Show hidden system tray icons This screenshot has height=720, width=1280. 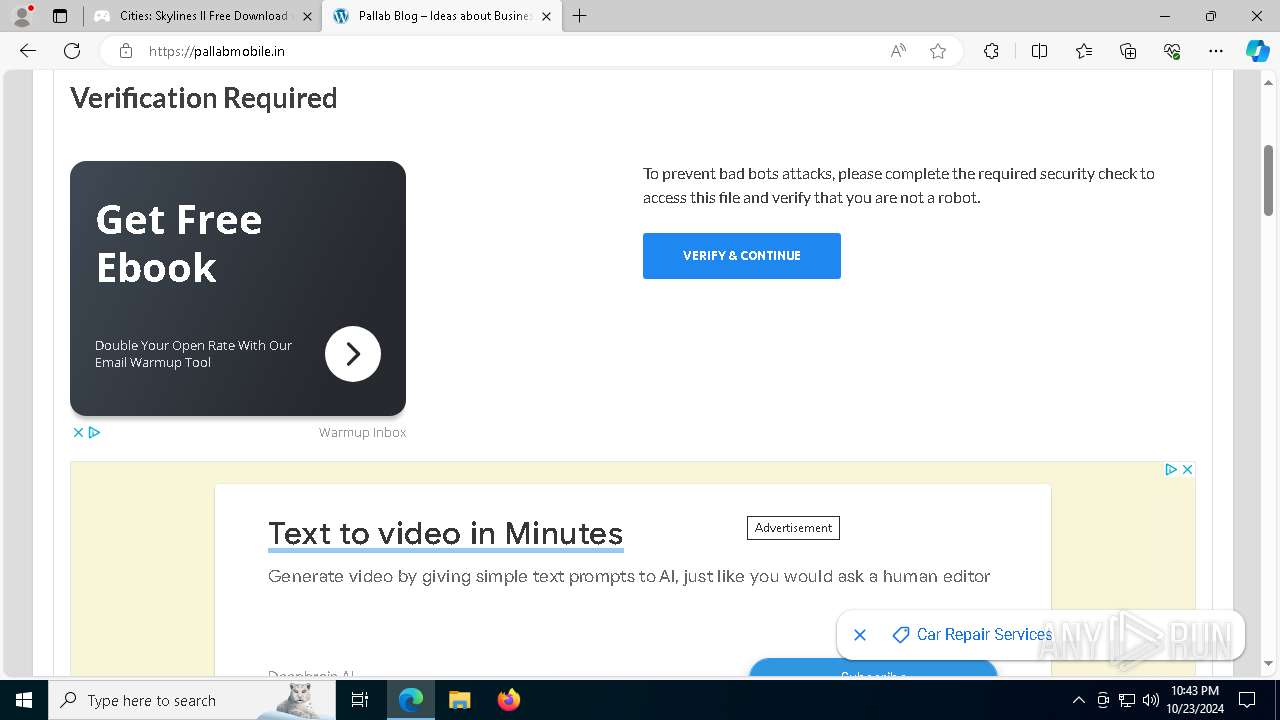pos(1078,700)
